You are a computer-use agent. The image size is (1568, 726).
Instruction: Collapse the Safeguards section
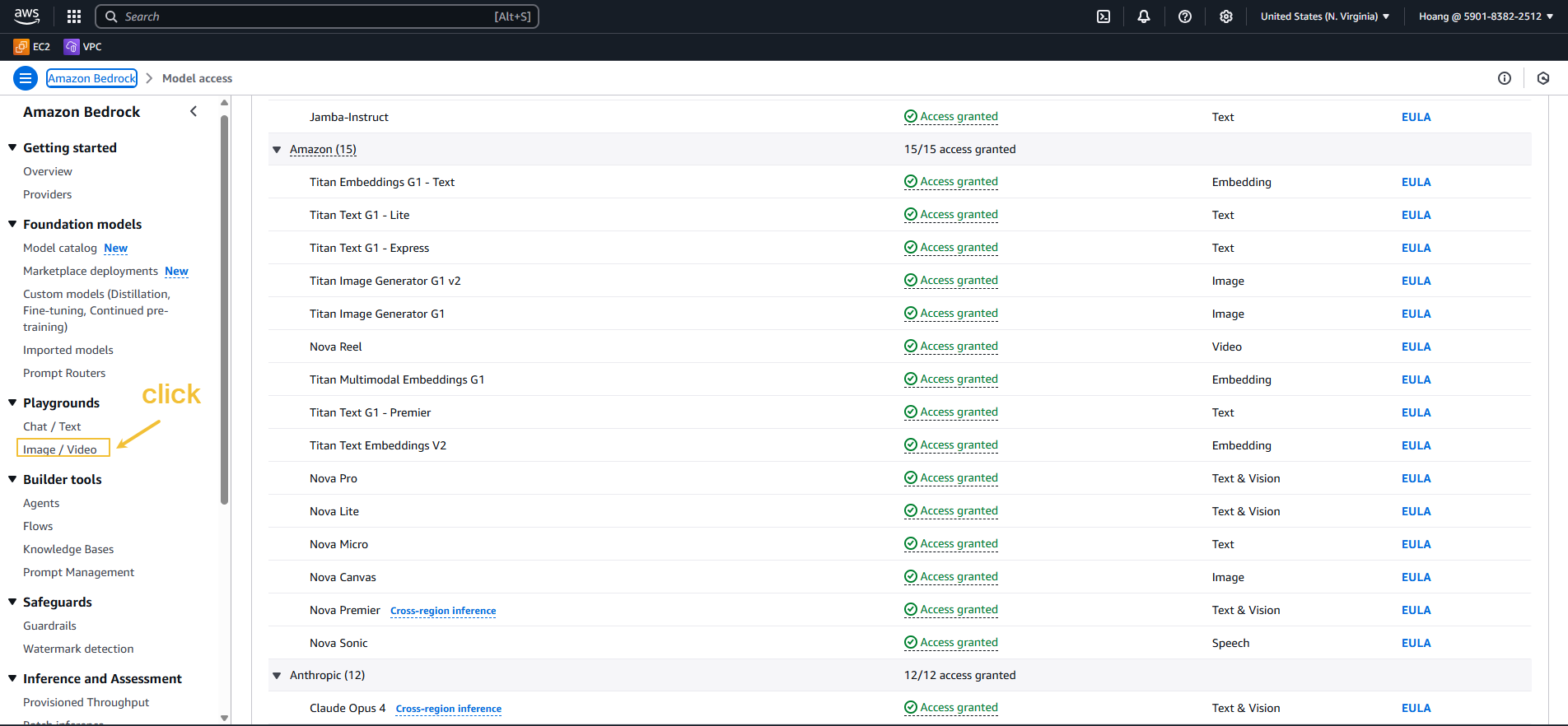coord(12,602)
